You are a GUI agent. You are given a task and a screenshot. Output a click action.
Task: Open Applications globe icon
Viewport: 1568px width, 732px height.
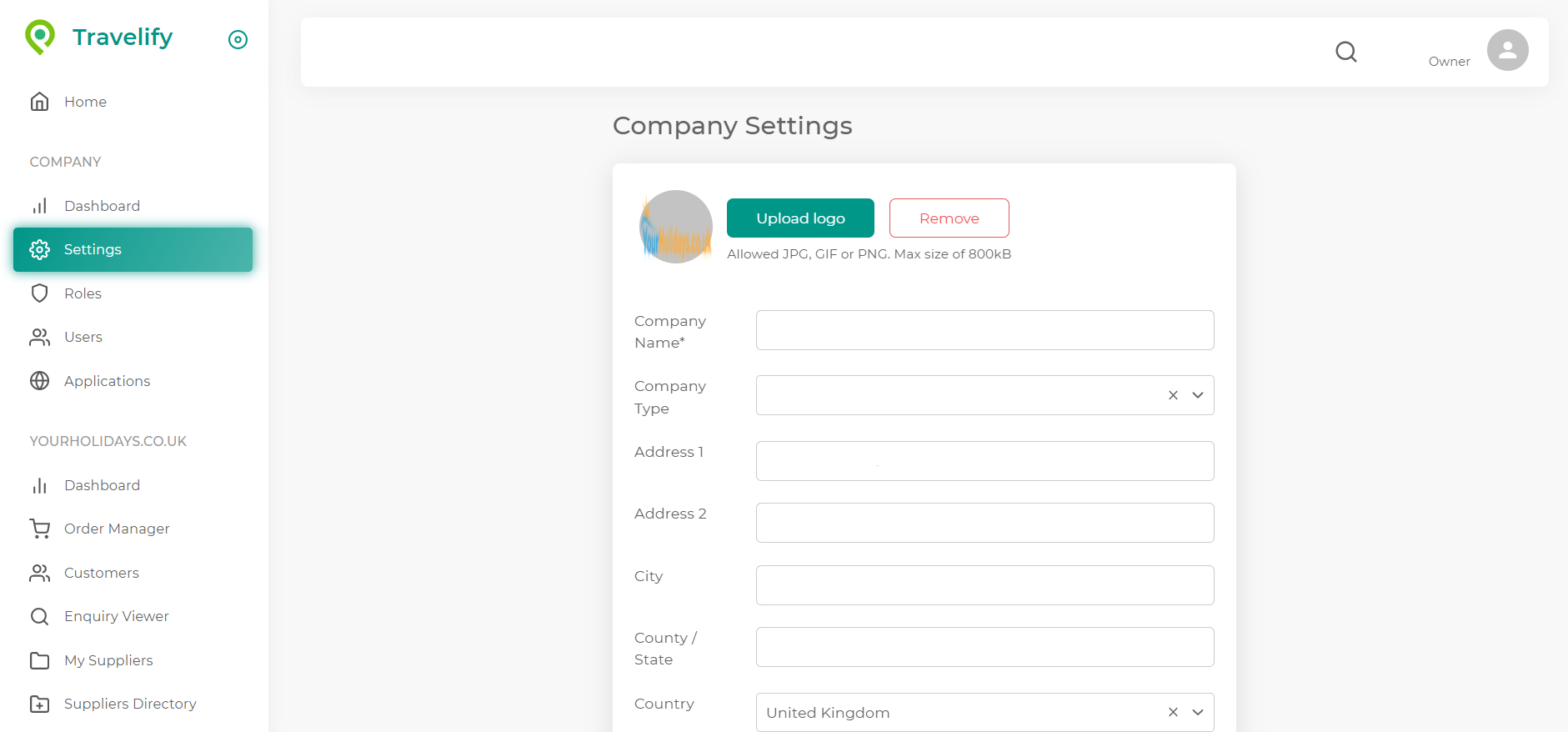[39, 381]
